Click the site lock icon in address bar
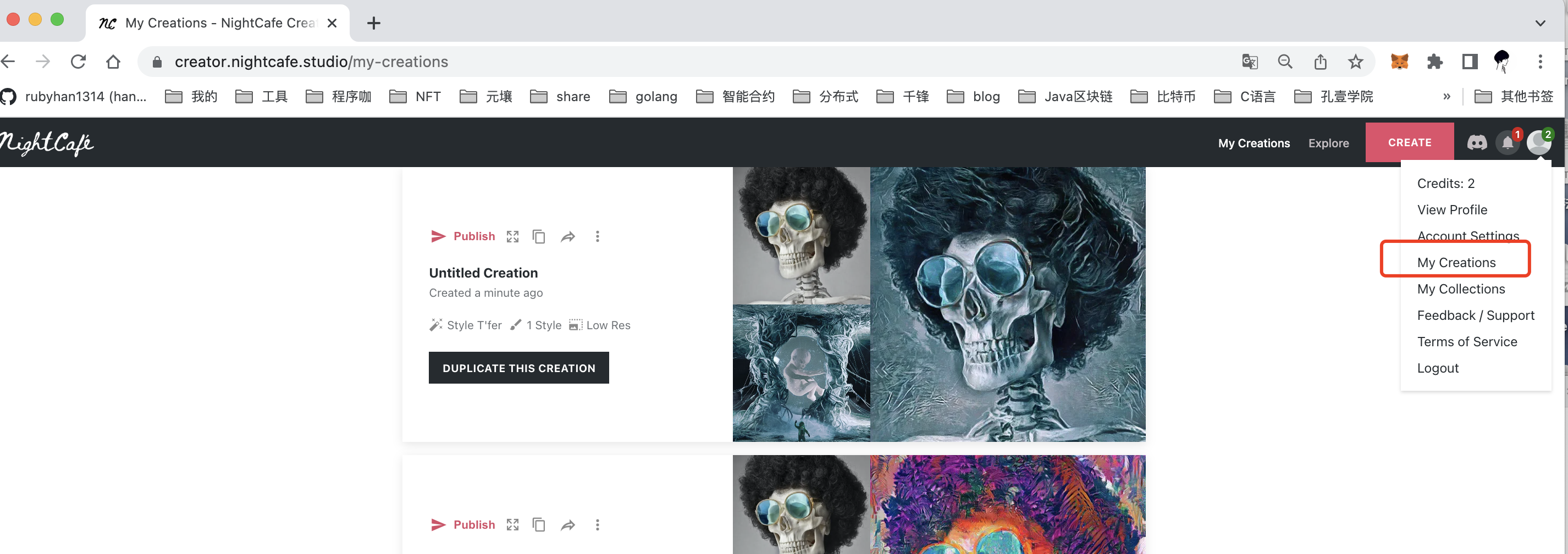The height and width of the screenshot is (554, 1568). coord(157,62)
